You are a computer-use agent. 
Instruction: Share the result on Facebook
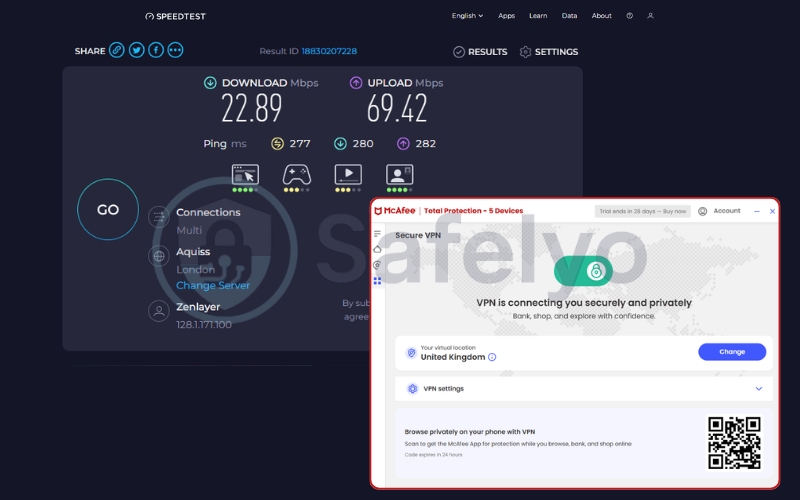156,50
